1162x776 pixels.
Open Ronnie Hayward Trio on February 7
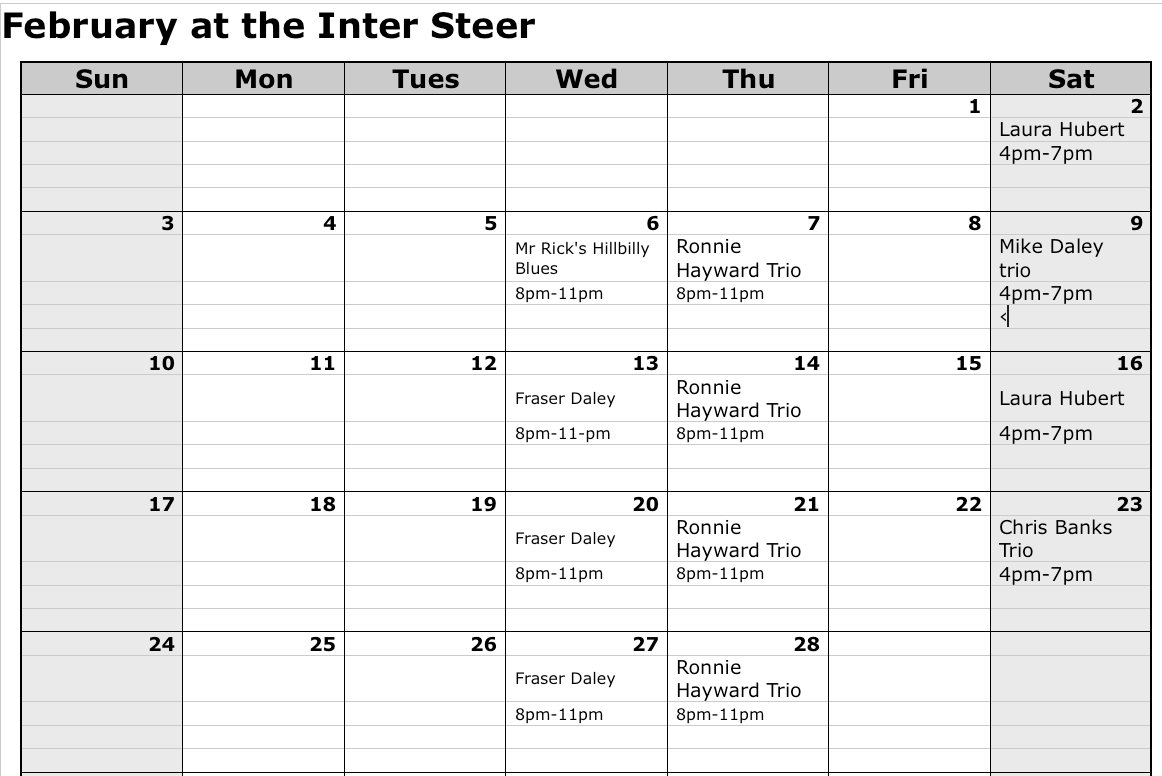738,258
